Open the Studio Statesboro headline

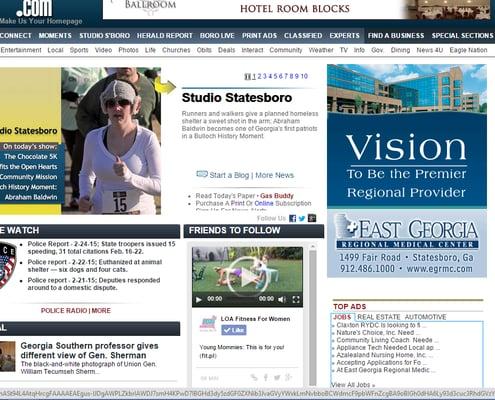point(237,98)
